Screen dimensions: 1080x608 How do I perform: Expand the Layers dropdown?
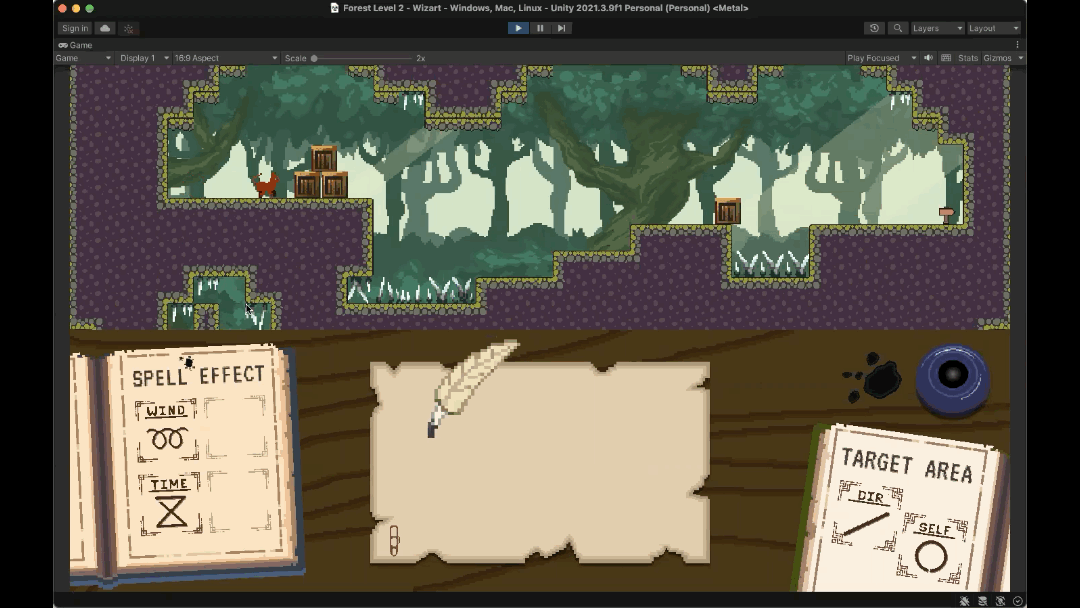pyautogui.click(x=937, y=28)
